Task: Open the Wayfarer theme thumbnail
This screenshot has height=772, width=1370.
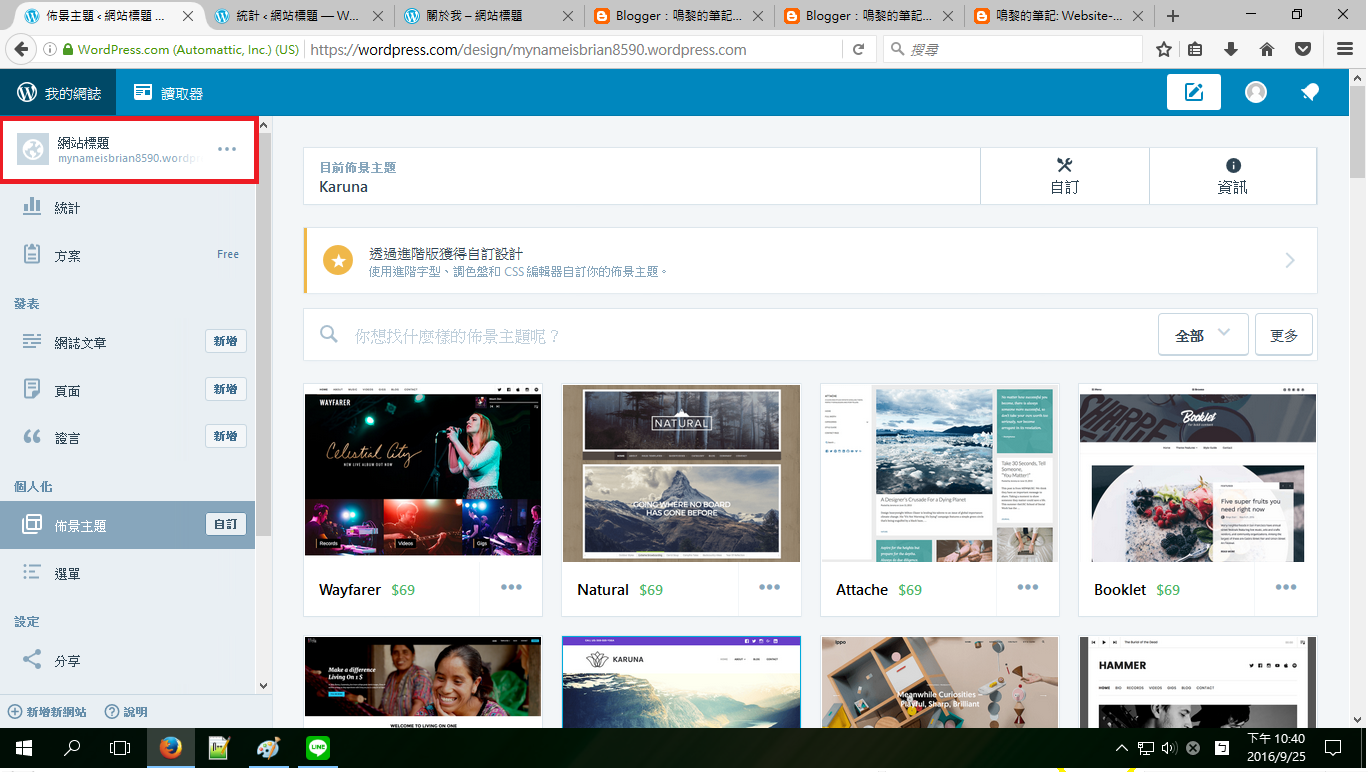Action: click(x=422, y=473)
